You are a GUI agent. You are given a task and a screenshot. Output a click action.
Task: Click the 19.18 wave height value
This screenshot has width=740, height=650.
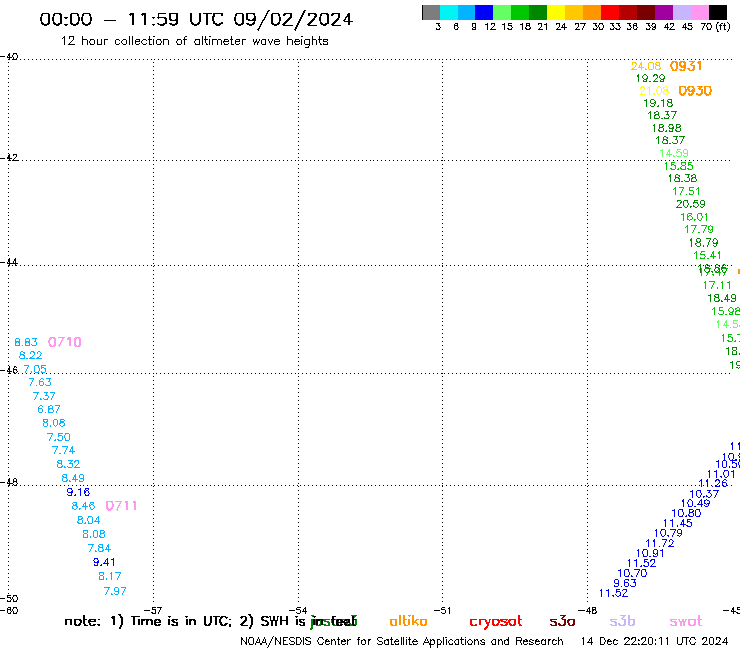coord(658,103)
